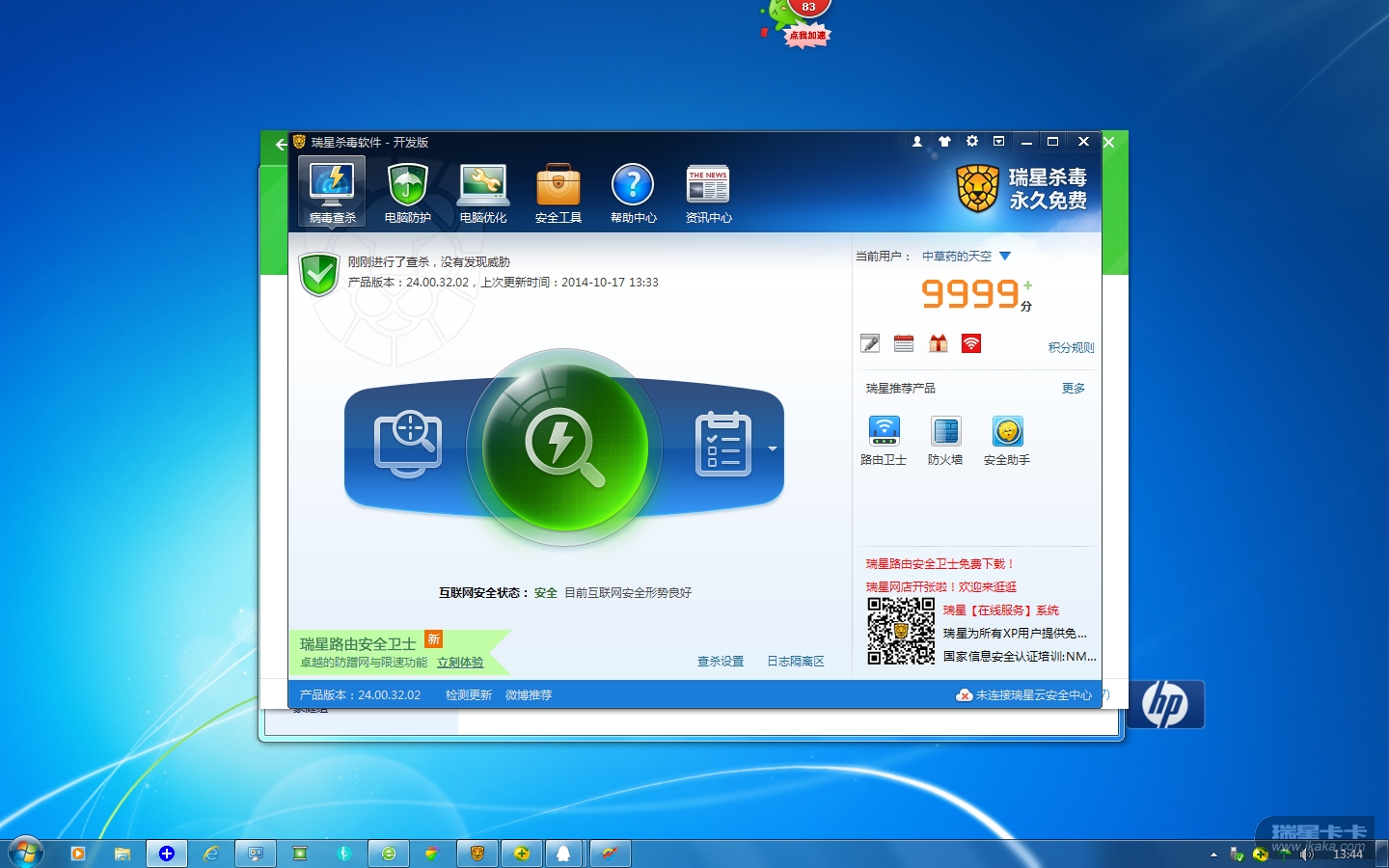Open the 资讯中心 news center tab
Image resolution: width=1389 pixels, height=868 pixels.
coord(709,192)
